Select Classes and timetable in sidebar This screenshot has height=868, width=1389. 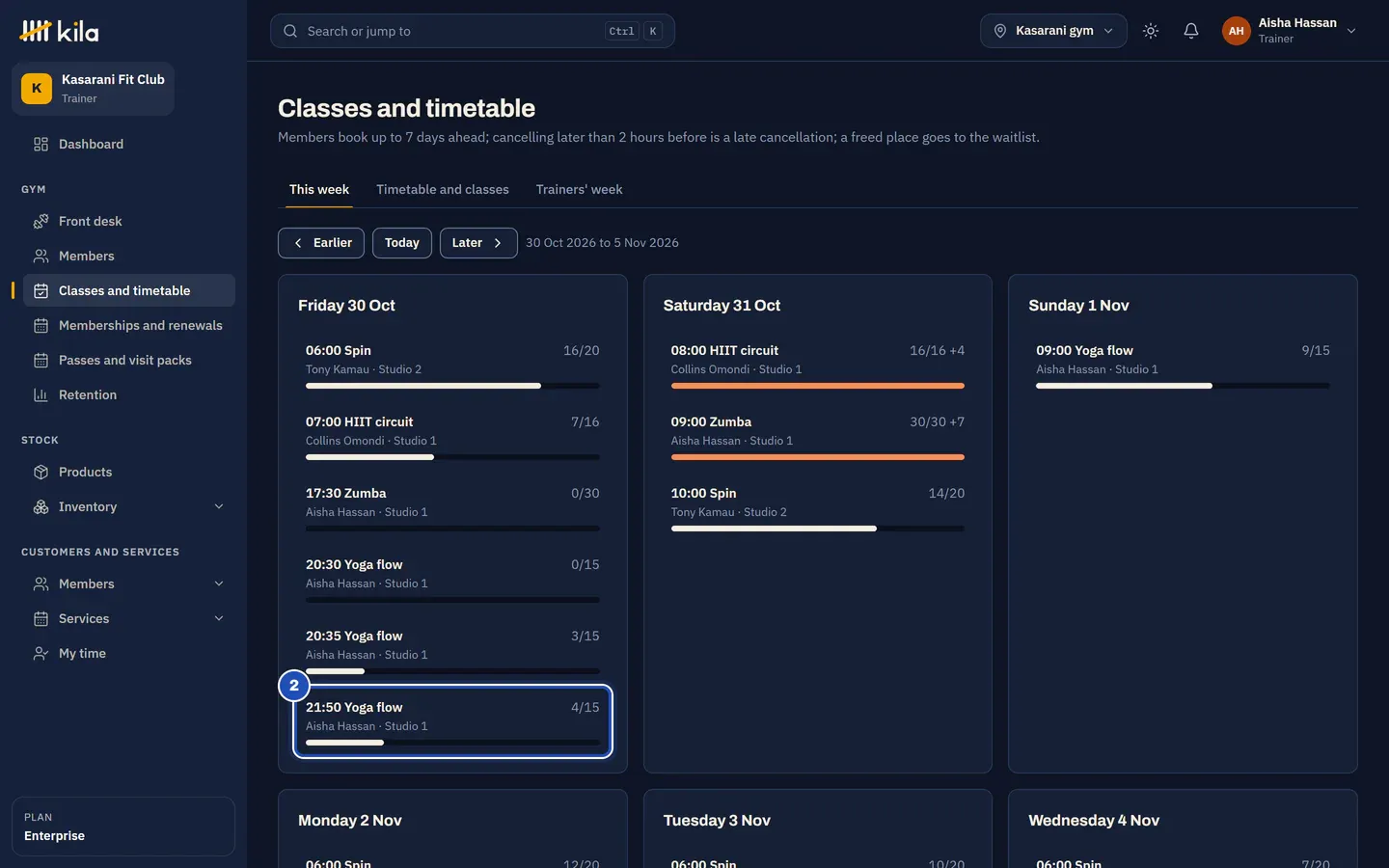(x=129, y=290)
